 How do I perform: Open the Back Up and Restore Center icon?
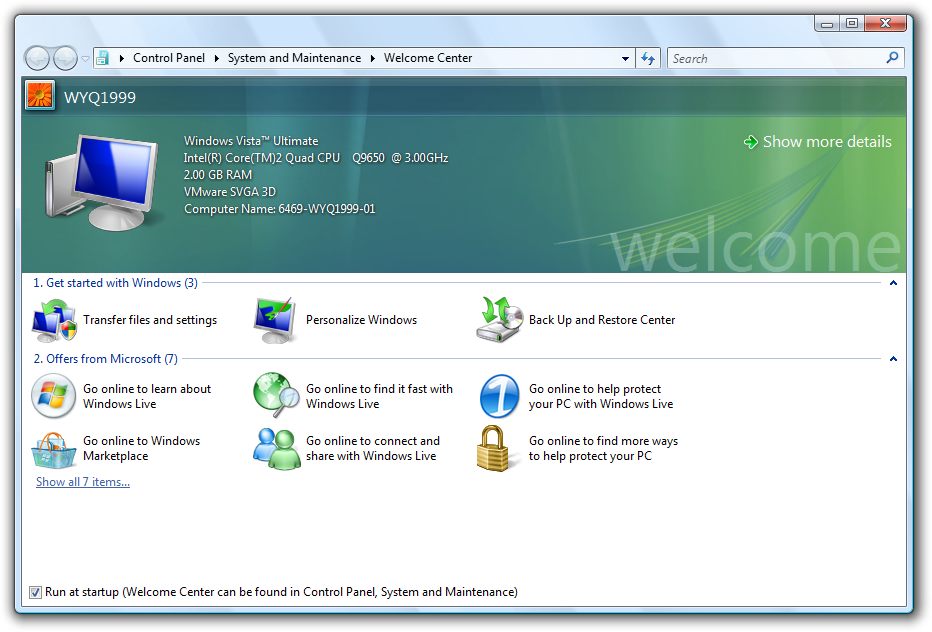(499, 320)
